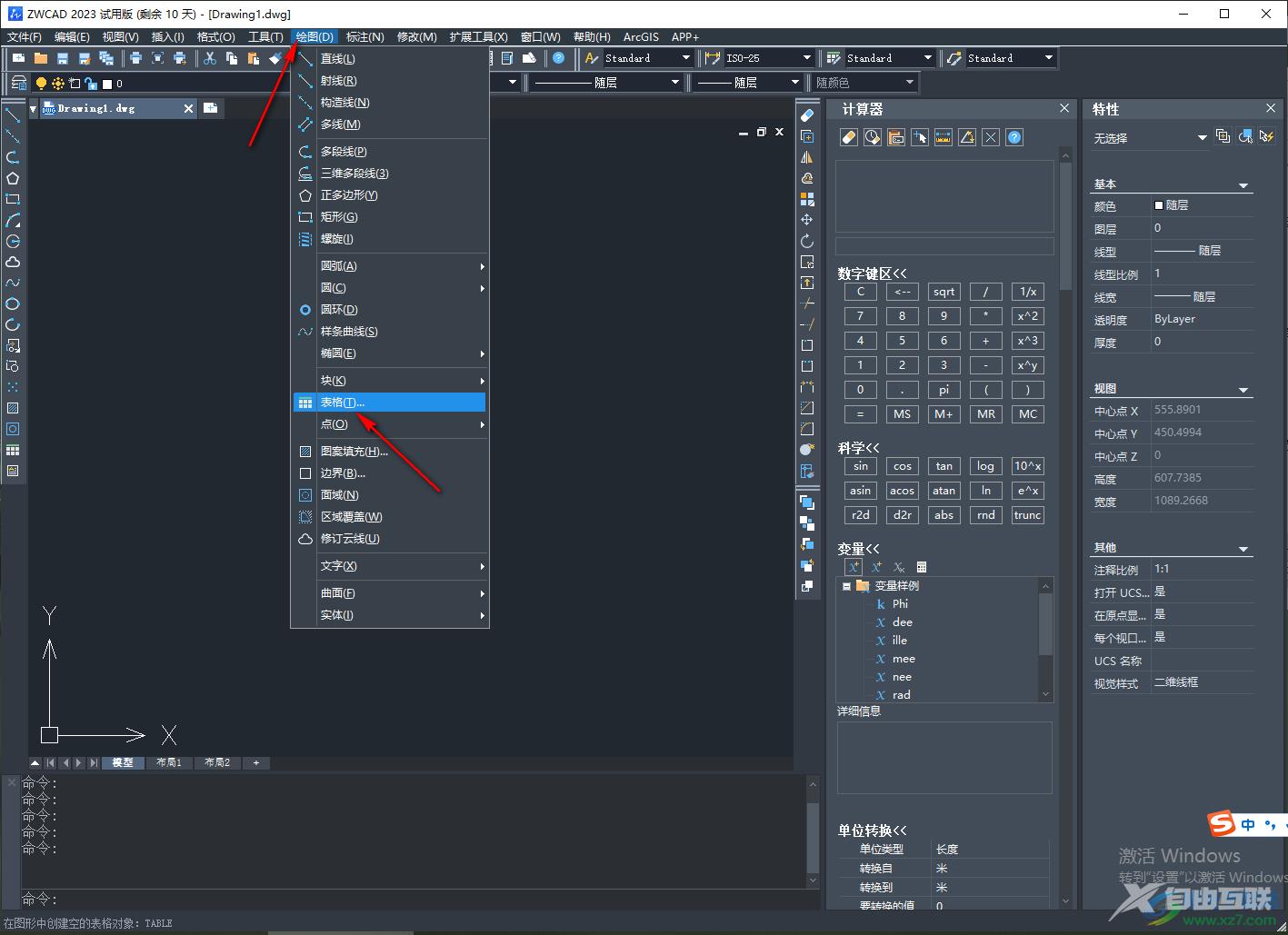The height and width of the screenshot is (935, 1288).
Task: Select the Mirror tool in modify toolbar
Action: click(806, 157)
